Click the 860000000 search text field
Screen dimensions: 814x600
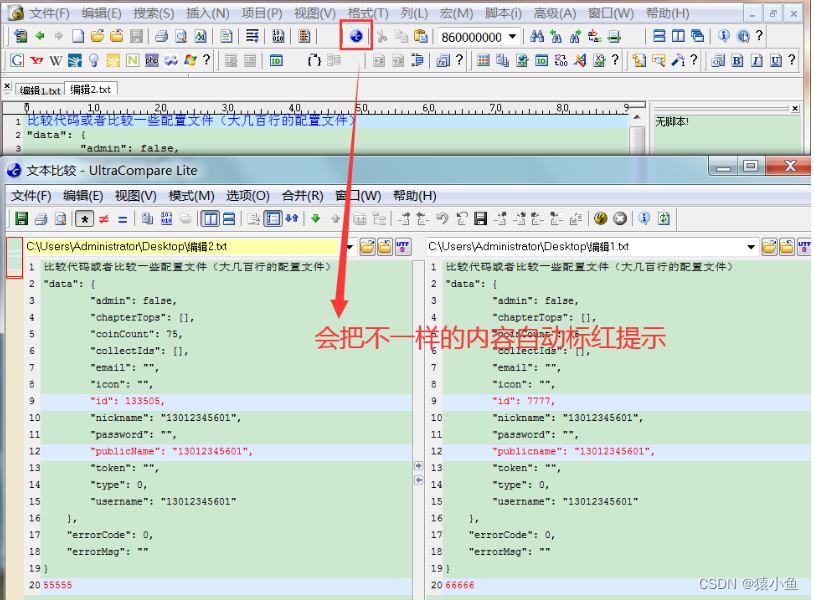[472, 37]
